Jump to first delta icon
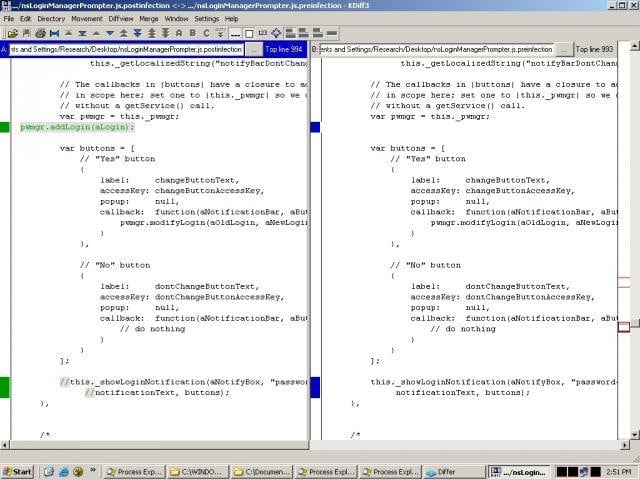Screen dimensions: 640x480 click(x=69, y=33)
